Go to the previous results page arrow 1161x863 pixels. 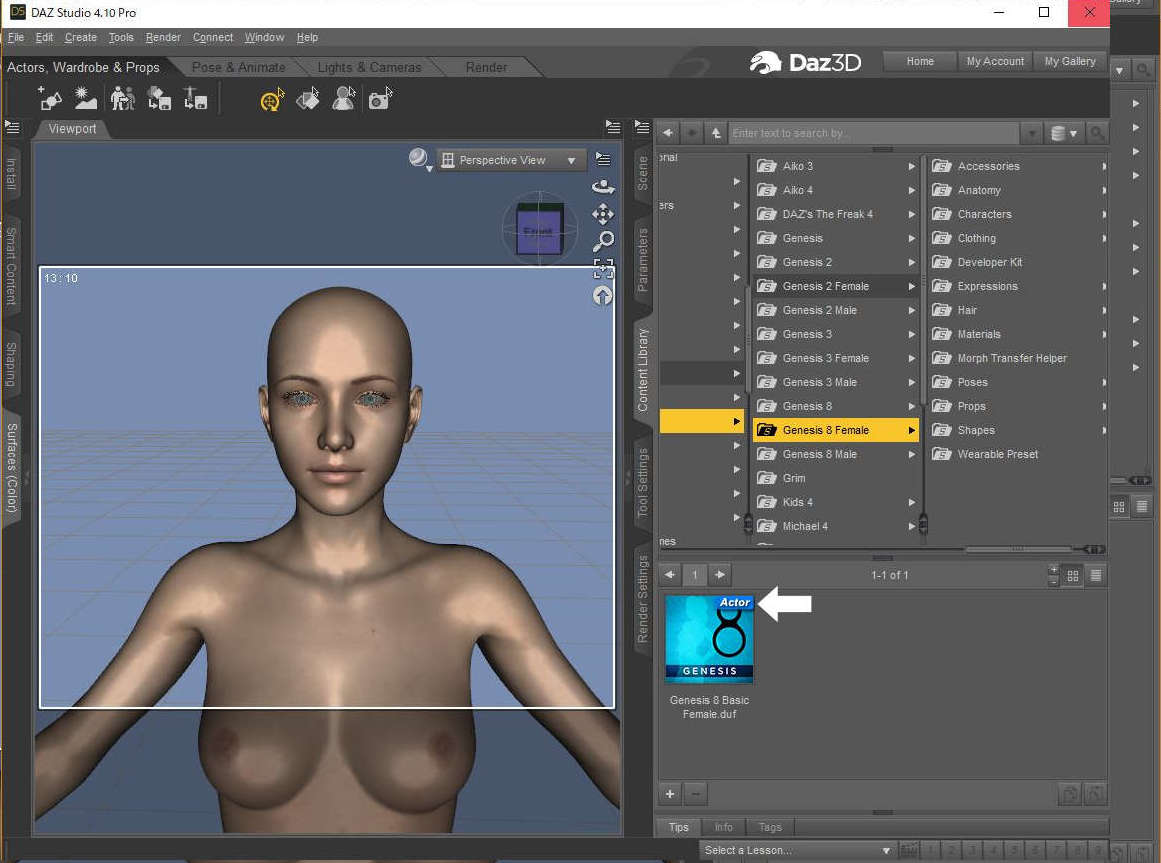pos(669,574)
